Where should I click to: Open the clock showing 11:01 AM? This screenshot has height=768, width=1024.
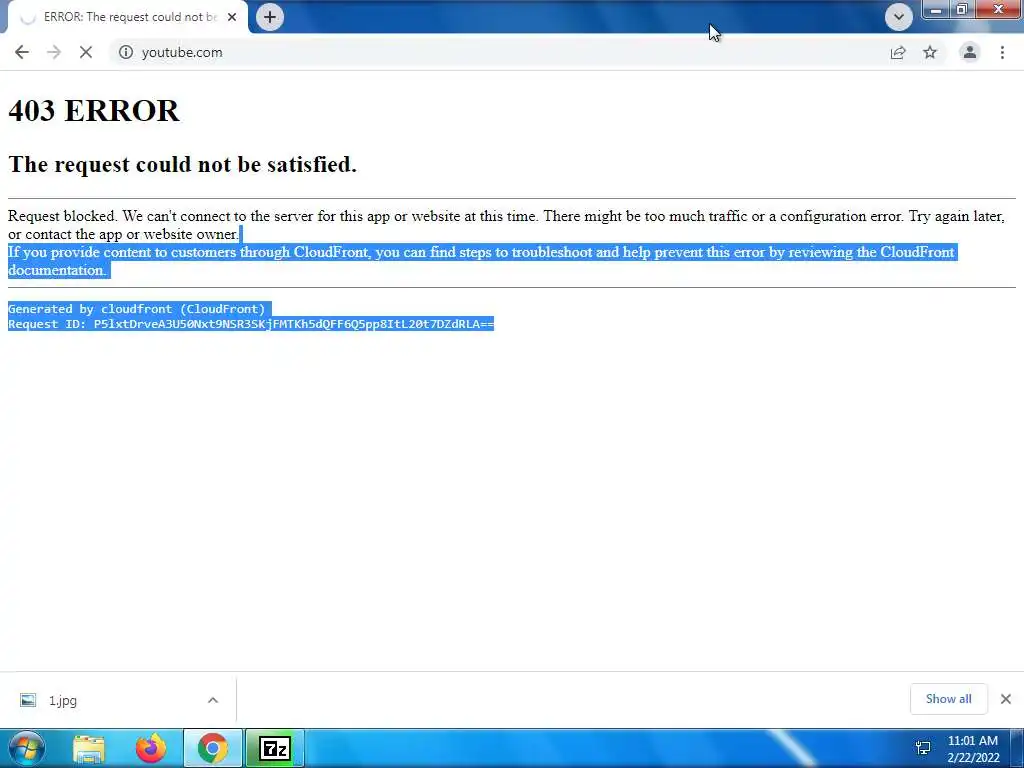pyautogui.click(x=973, y=749)
